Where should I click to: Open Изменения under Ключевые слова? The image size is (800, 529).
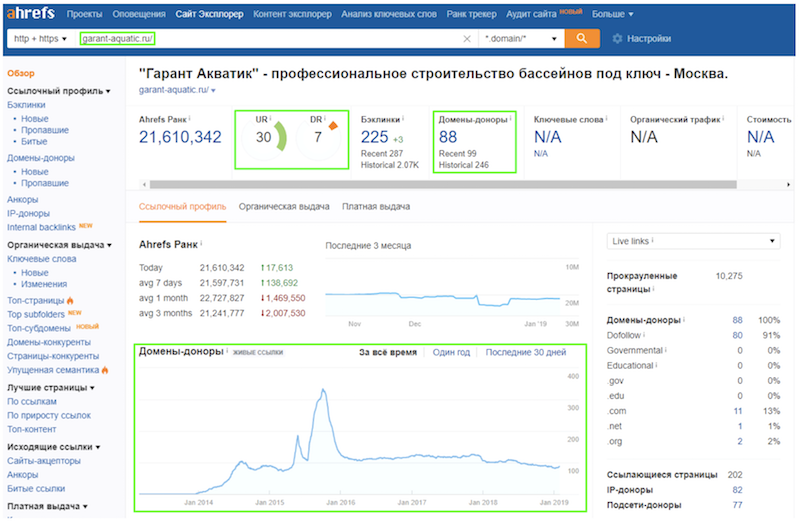click(x=44, y=284)
